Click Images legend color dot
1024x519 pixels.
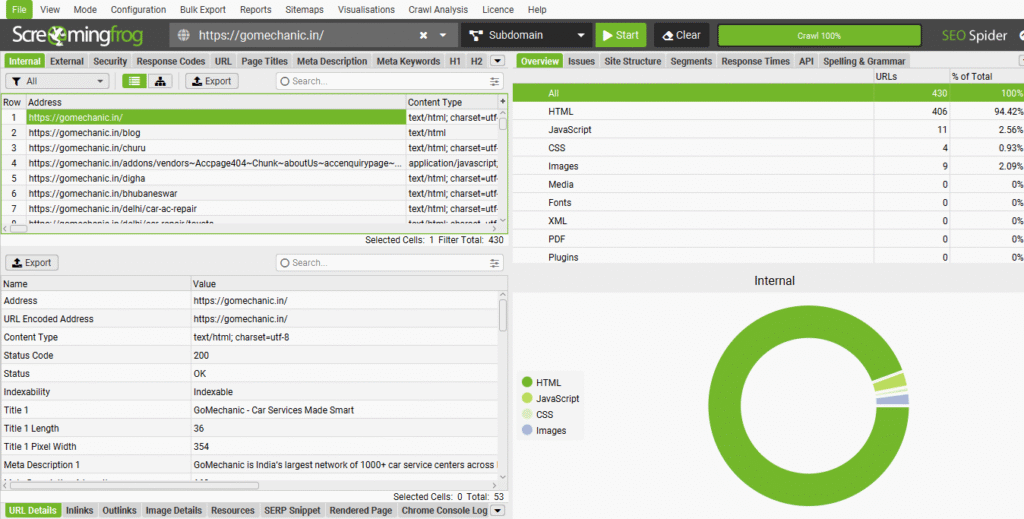point(527,430)
